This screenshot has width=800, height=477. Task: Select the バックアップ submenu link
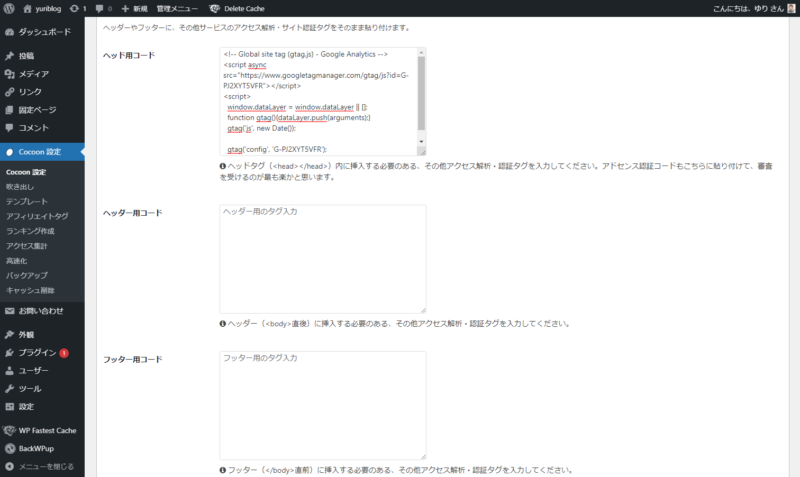click(27, 275)
